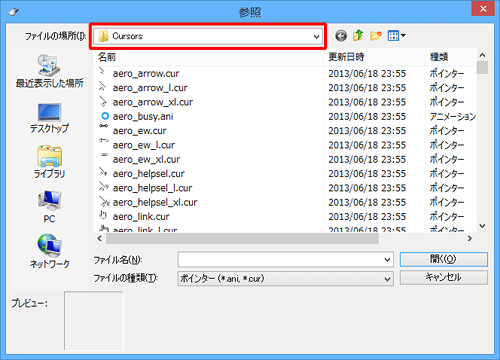Go back to last folder visited

(x=341, y=36)
